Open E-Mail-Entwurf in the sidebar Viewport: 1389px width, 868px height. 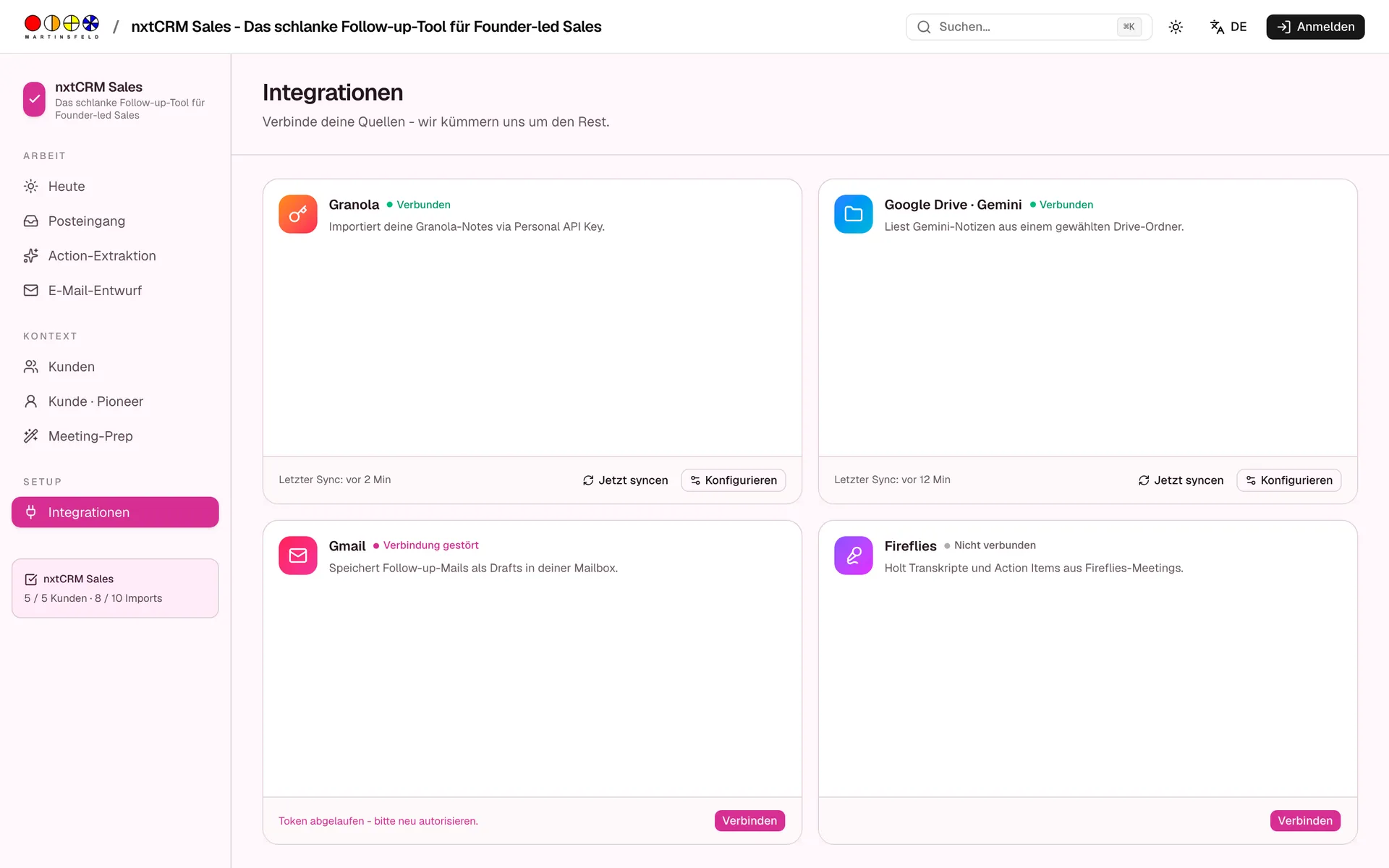115,291
